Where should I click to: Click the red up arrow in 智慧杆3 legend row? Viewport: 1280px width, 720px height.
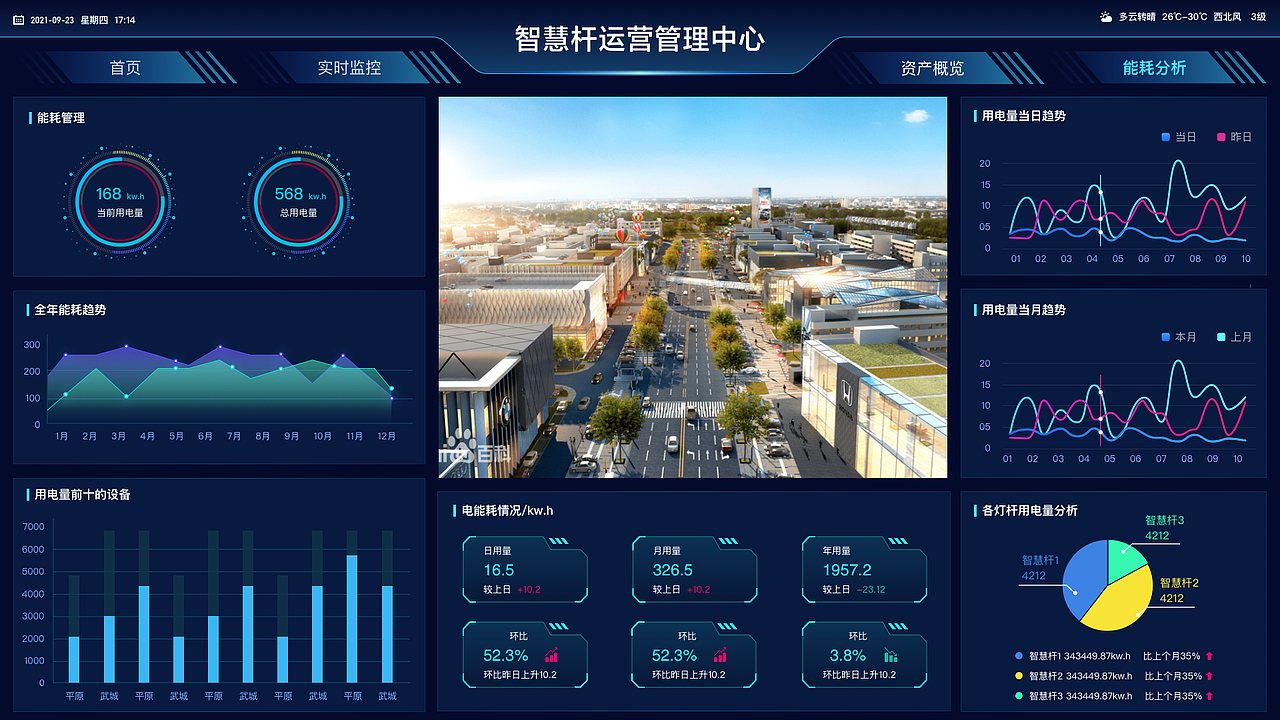pyautogui.click(x=1209, y=695)
